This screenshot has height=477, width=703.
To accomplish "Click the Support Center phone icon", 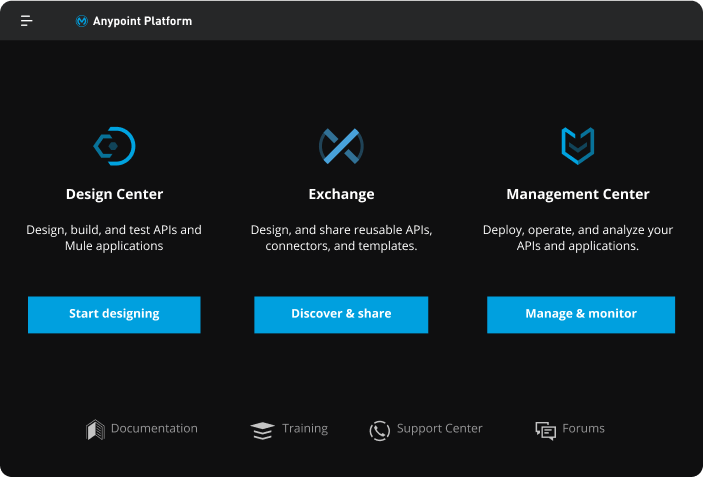I will pyautogui.click(x=380, y=431).
